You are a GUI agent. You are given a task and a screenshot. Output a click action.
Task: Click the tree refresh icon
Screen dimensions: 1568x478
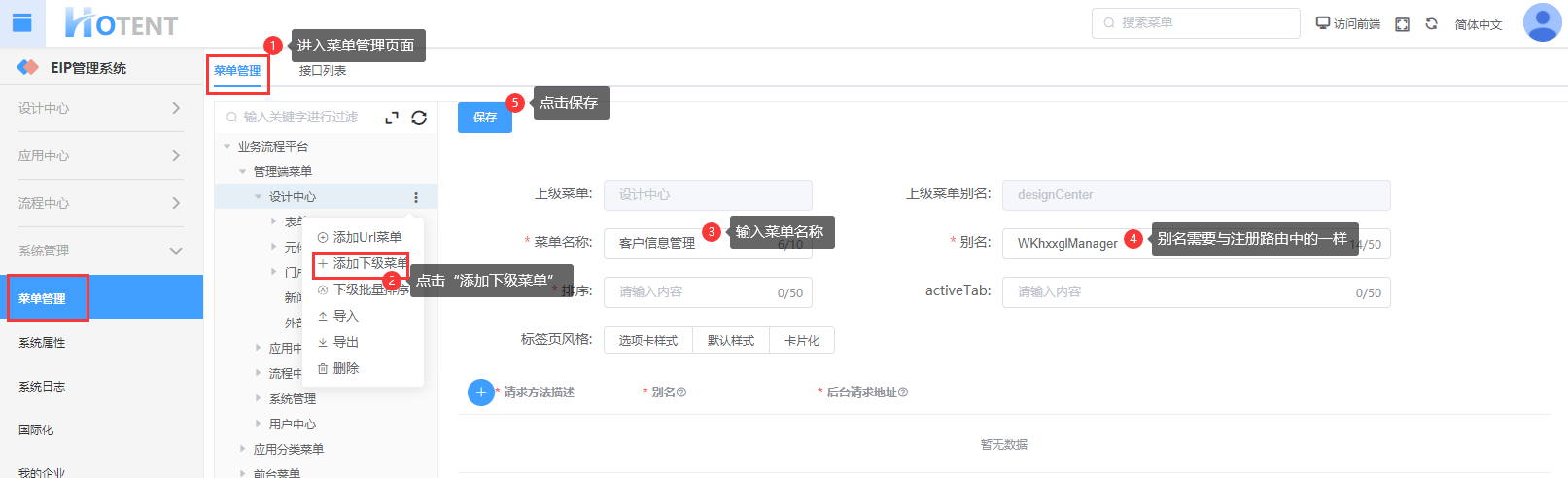pyautogui.click(x=419, y=118)
